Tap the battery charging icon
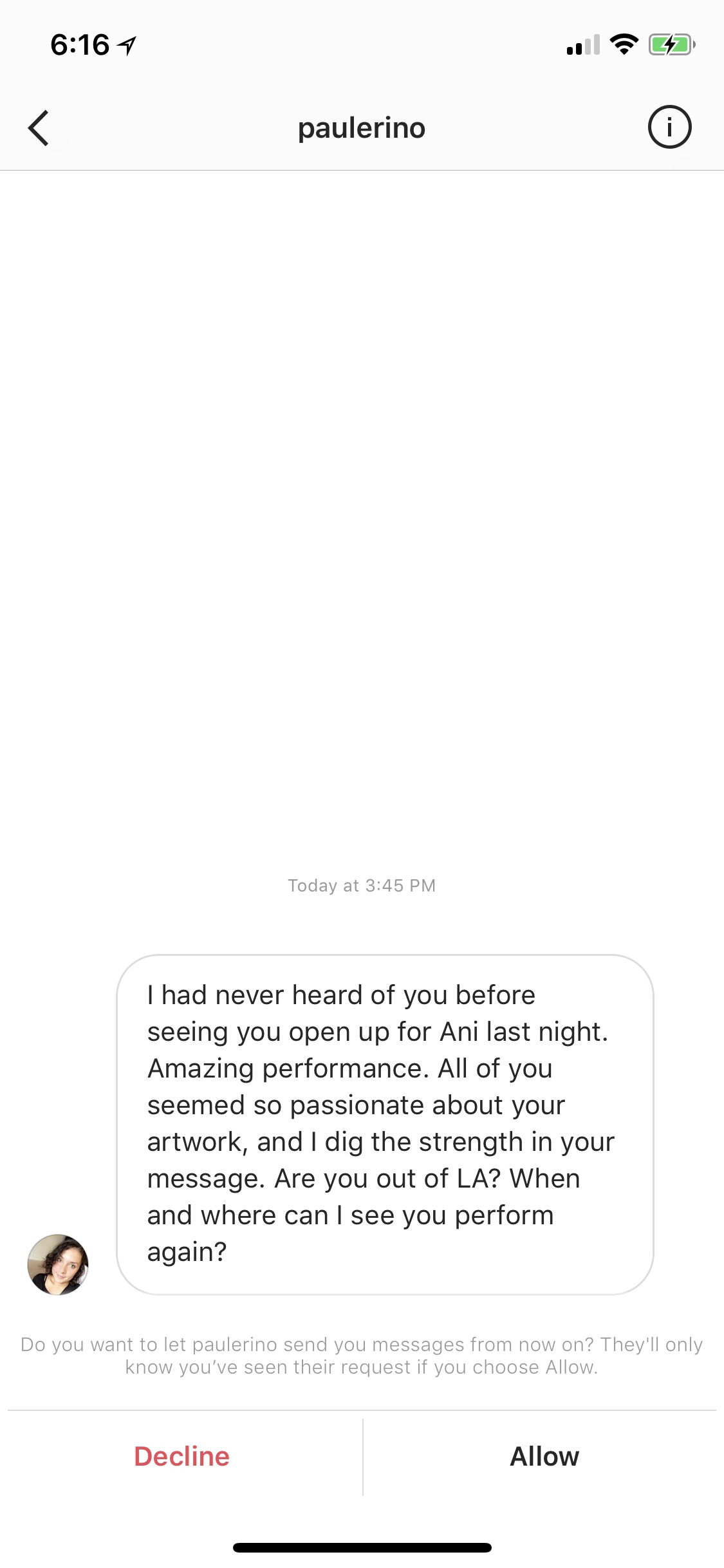Screen dimensions: 724x1568 tap(671, 45)
